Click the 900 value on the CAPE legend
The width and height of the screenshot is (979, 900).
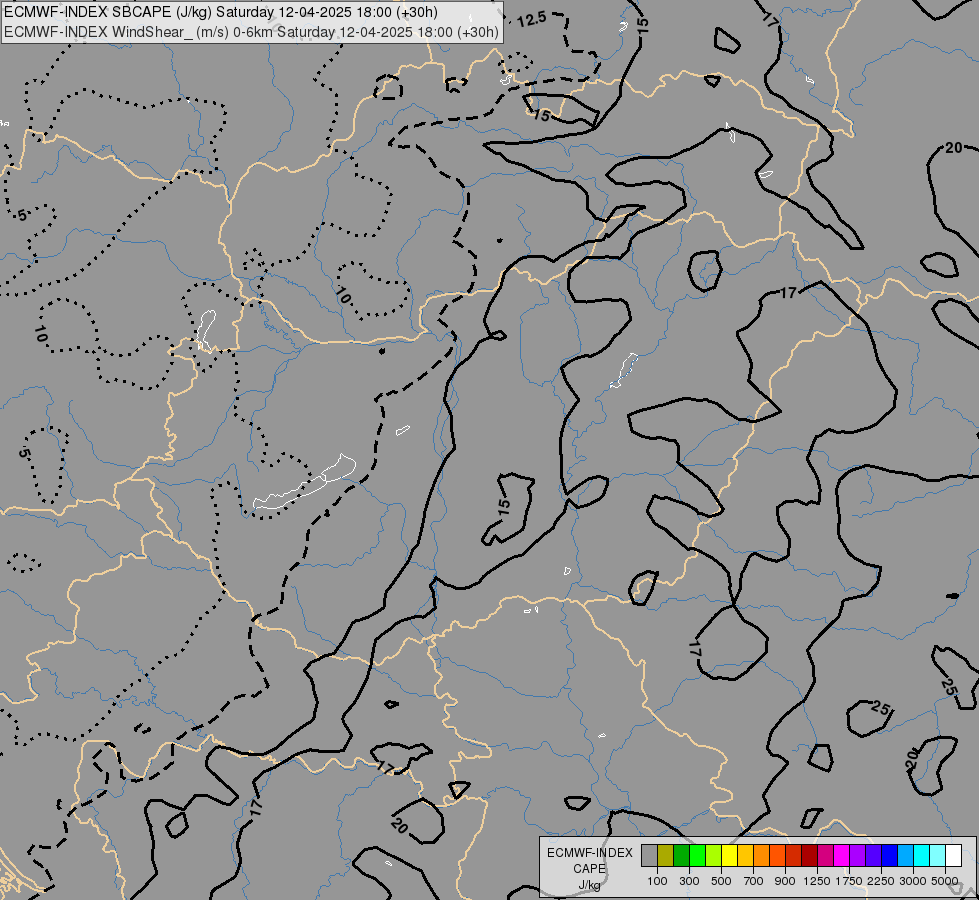click(x=785, y=881)
